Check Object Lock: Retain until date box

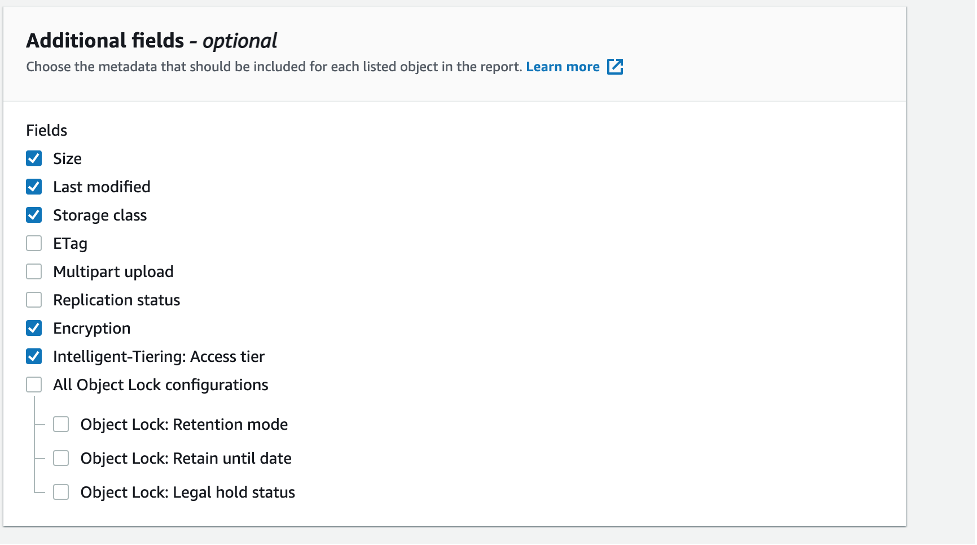click(61, 458)
